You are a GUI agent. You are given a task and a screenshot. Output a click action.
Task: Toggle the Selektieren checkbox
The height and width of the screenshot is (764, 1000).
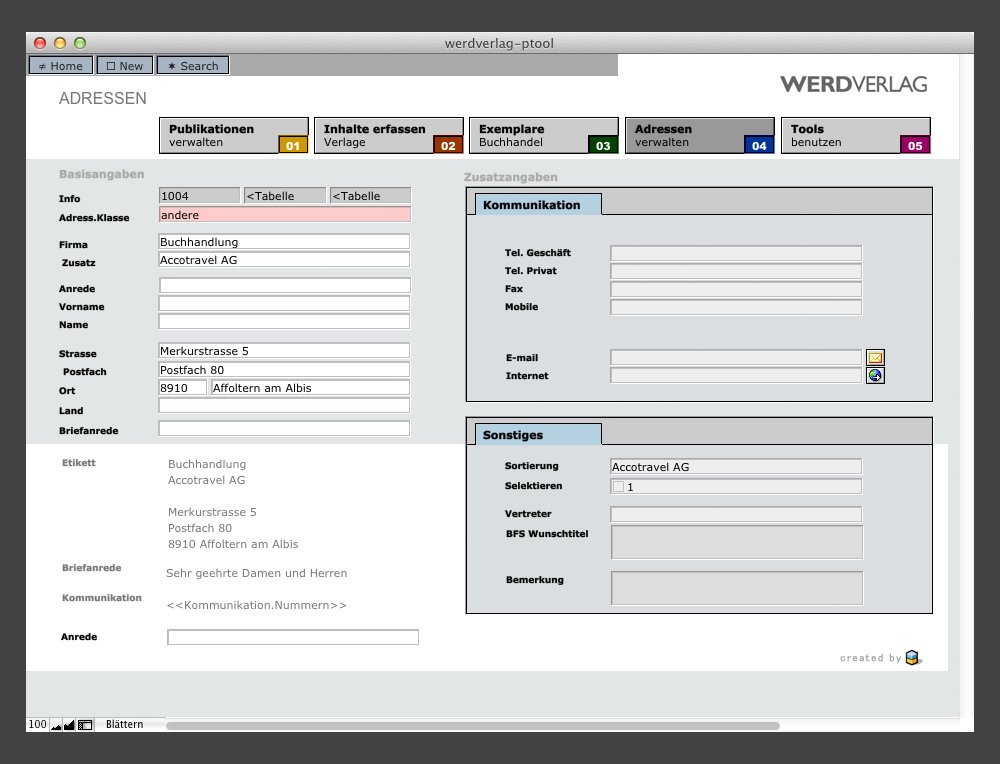point(618,487)
